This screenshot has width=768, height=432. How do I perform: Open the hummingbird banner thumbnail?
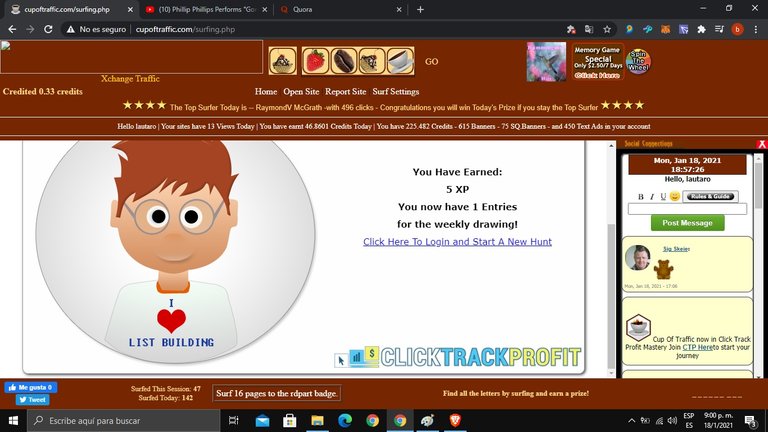546,62
